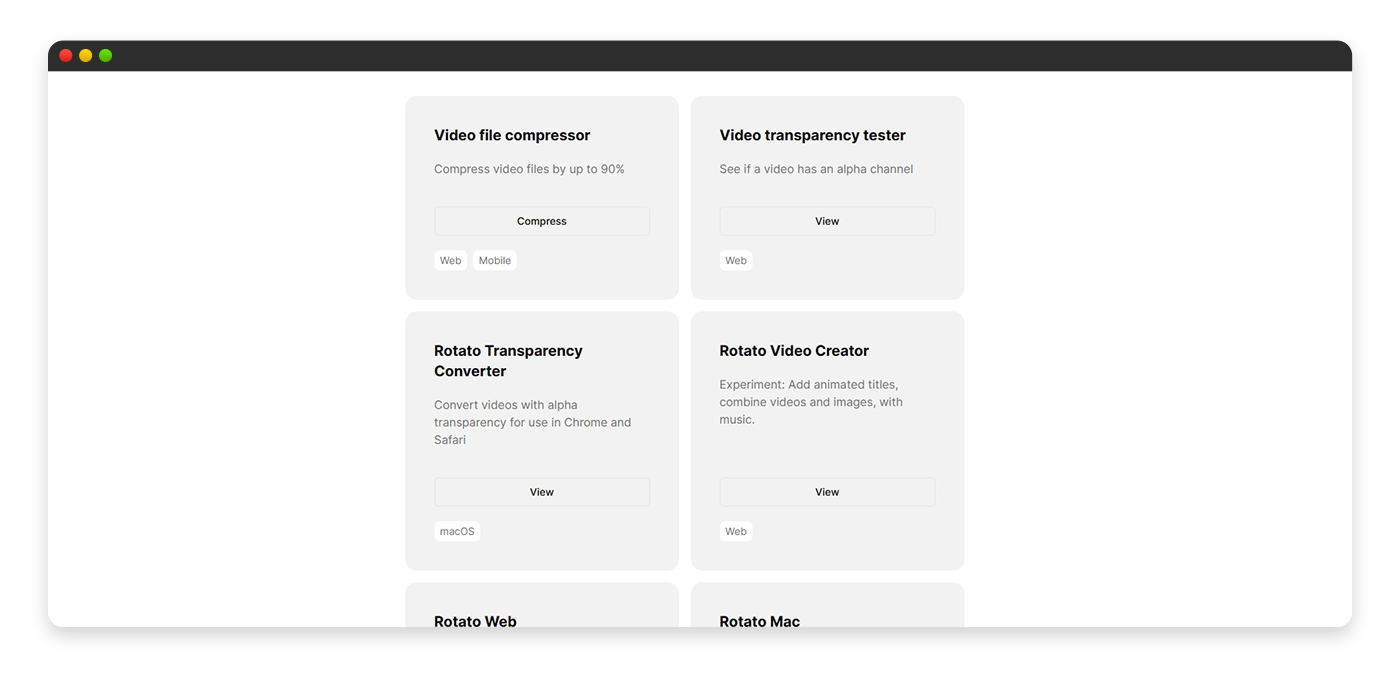Select the Mobile tag on Video file compressor
The image size is (1400, 700).
[495, 261]
